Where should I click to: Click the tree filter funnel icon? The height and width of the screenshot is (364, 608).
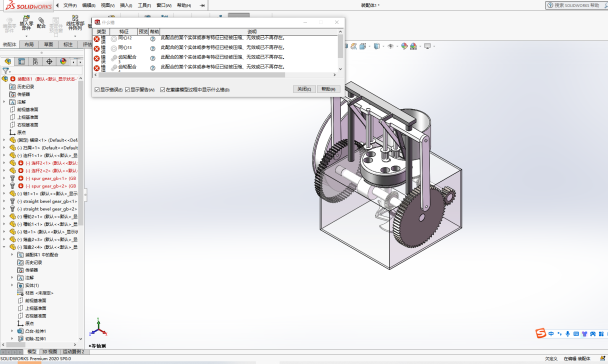[x=6, y=71]
